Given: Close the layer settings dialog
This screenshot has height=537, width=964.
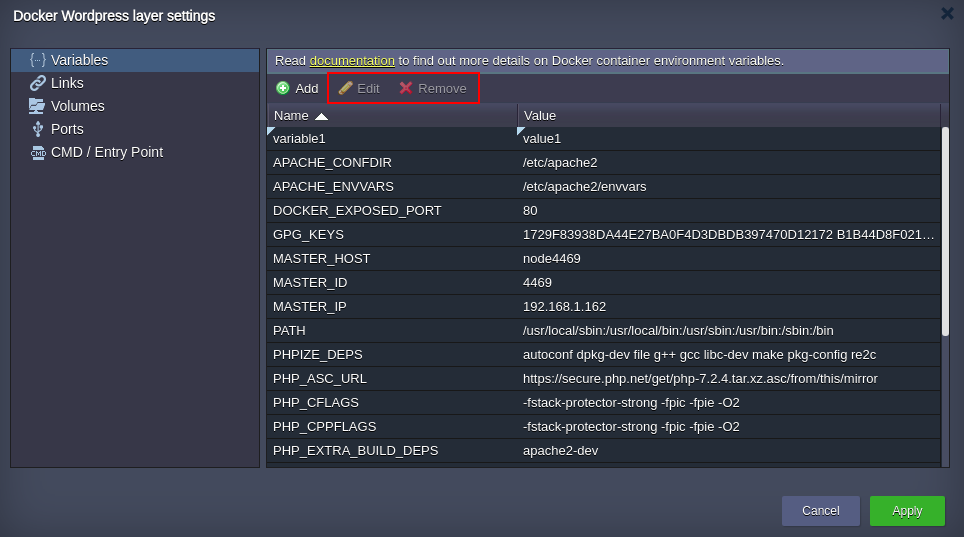Looking at the screenshot, I should (x=947, y=14).
